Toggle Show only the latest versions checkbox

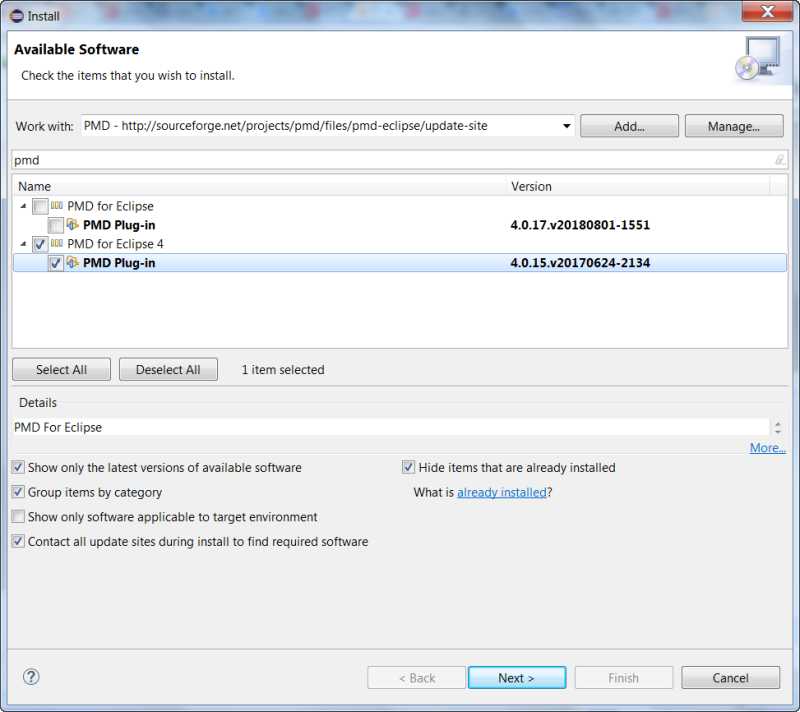click(x=18, y=467)
